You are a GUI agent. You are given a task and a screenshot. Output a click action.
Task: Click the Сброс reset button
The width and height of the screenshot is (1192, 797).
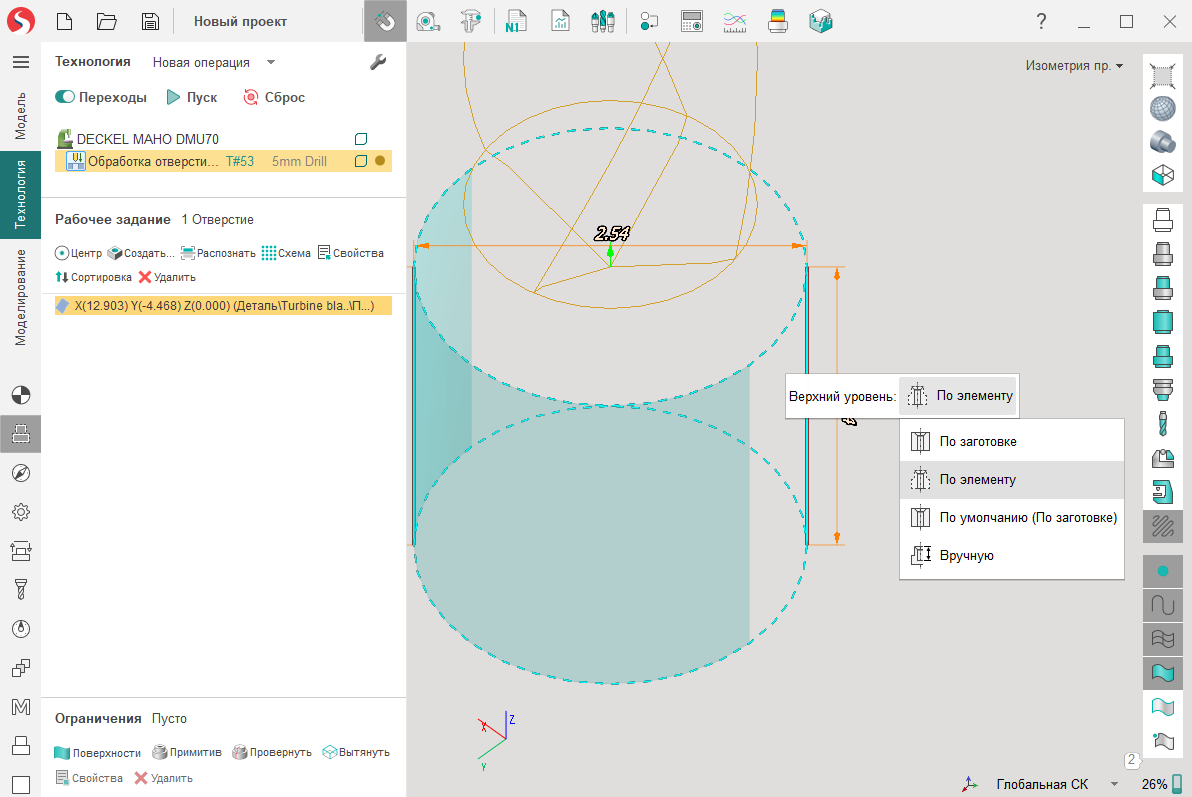point(274,97)
